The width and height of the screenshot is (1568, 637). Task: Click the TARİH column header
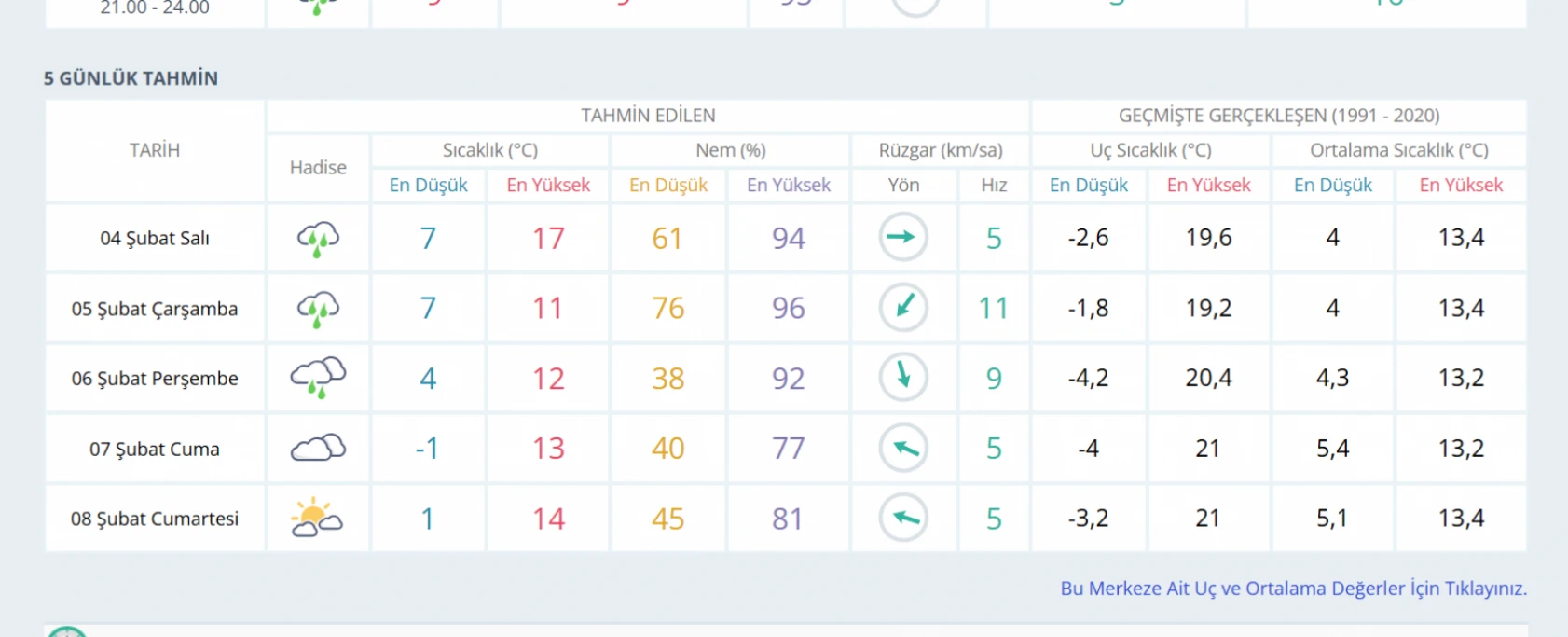[155, 150]
